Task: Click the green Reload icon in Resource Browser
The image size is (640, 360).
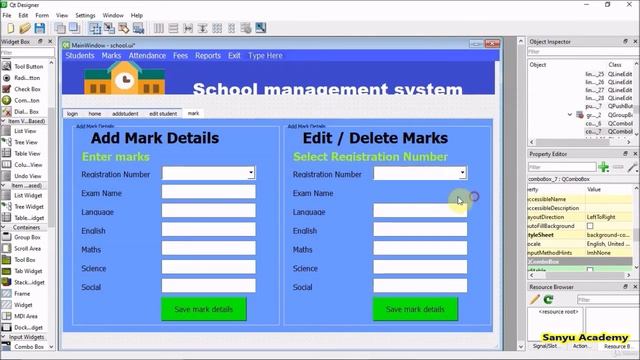Action: coord(549,300)
